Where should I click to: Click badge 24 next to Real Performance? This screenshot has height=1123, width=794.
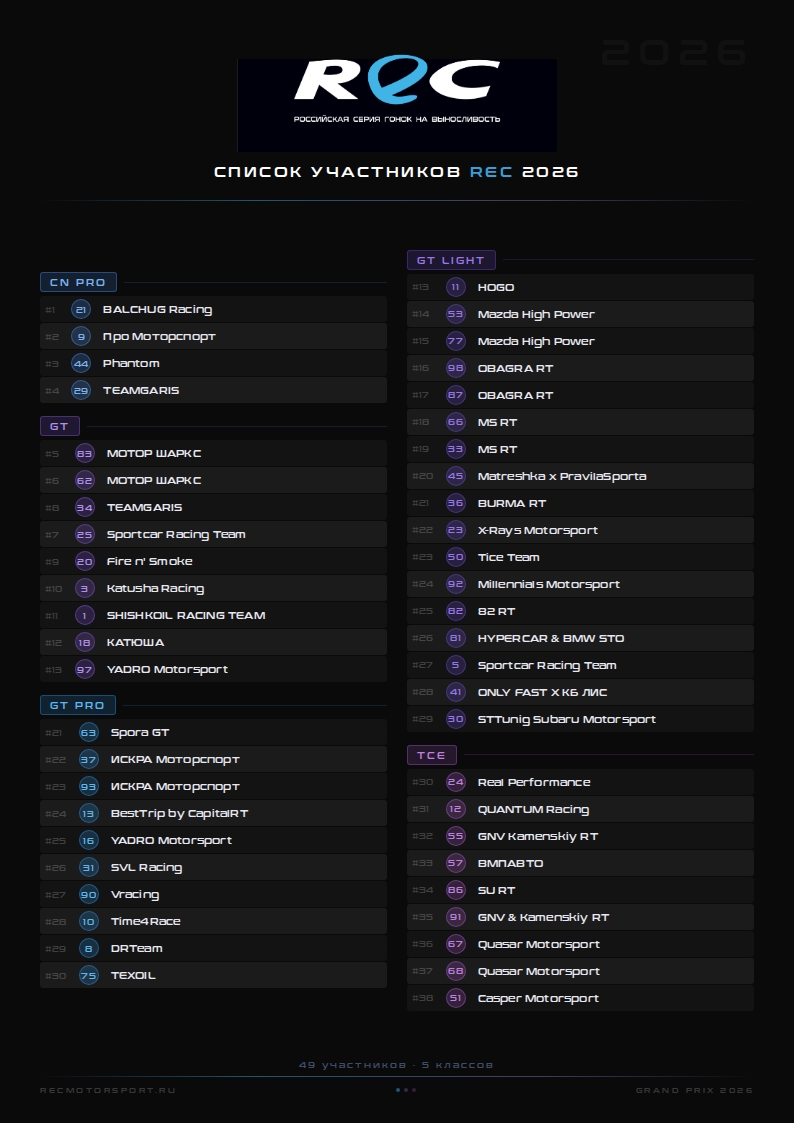(x=456, y=783)
